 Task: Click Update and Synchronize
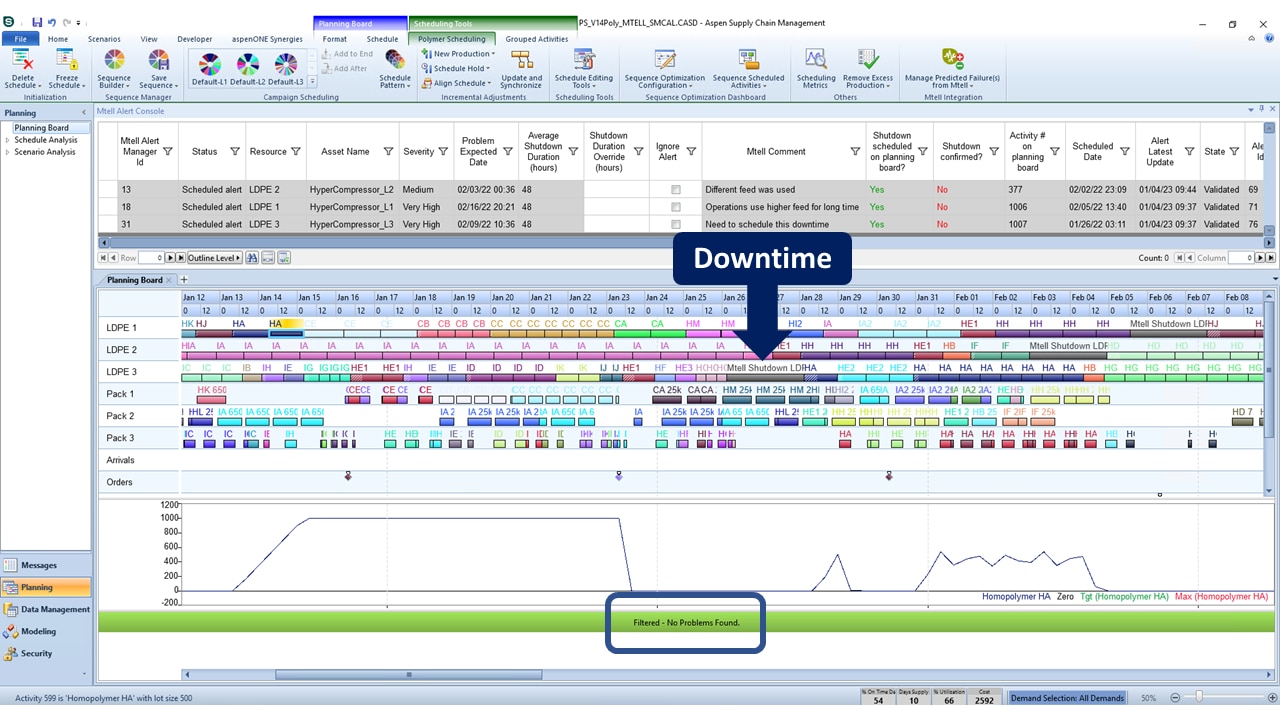(521, 68)
